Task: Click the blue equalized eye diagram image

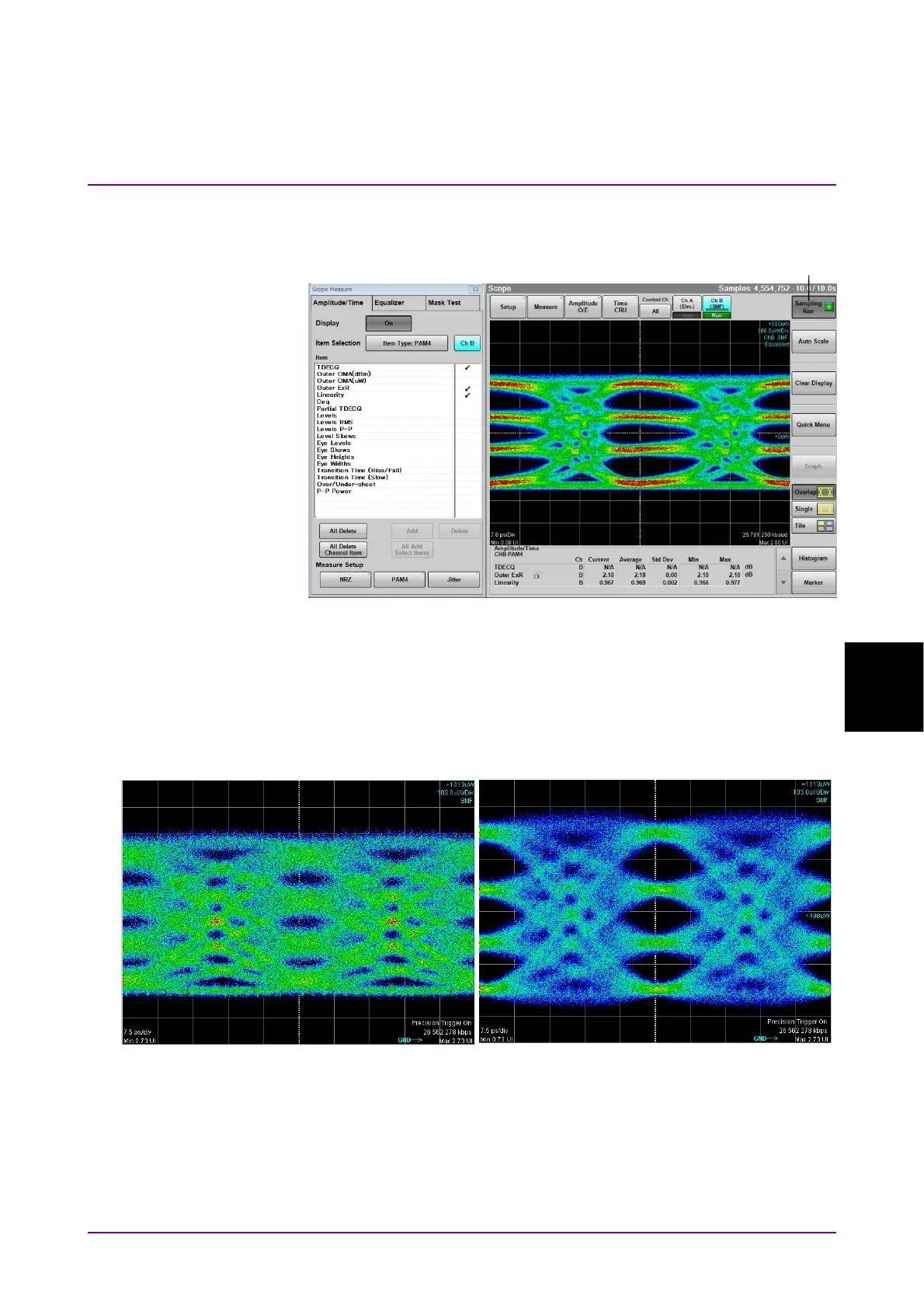Action: (655, 912)
